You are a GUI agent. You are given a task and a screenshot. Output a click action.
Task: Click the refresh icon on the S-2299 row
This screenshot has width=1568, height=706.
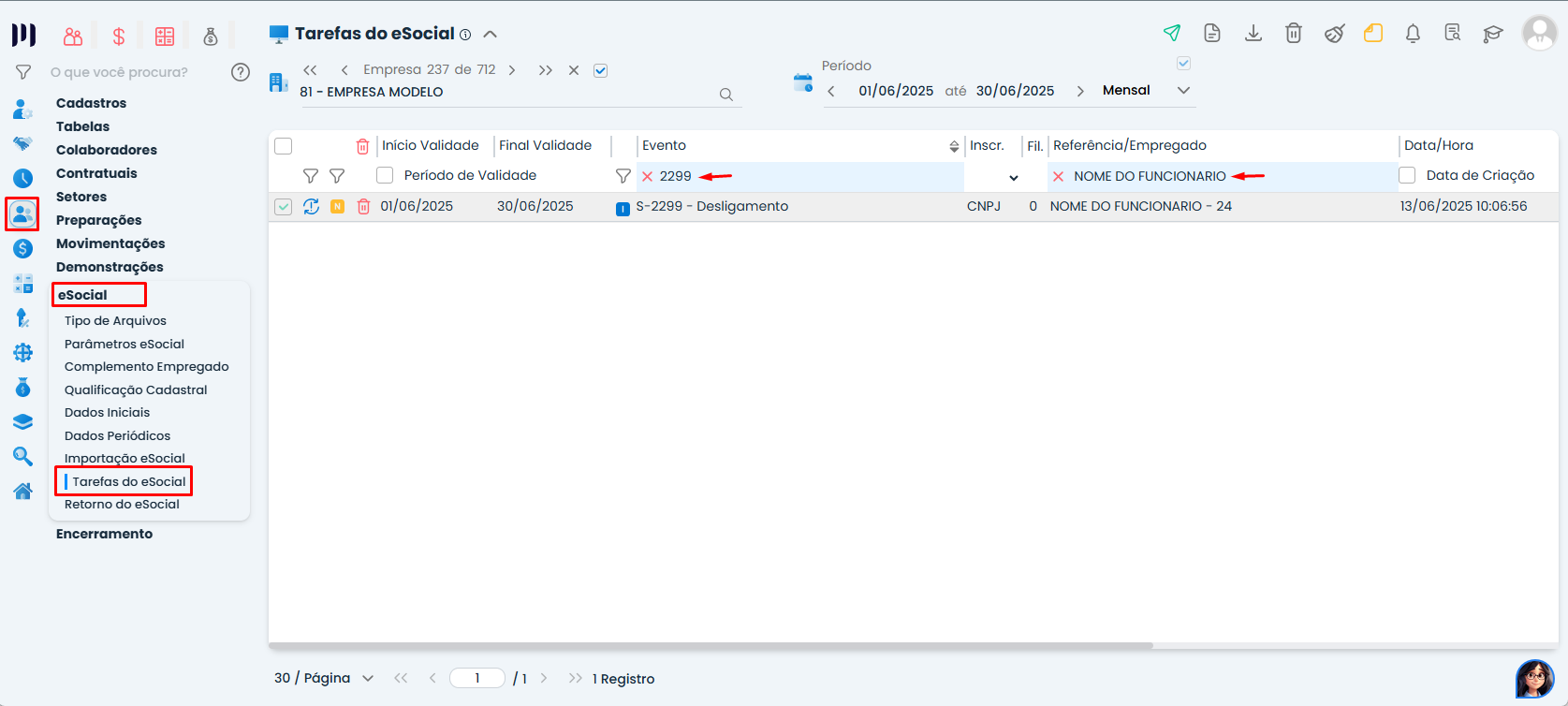point(311,207)
